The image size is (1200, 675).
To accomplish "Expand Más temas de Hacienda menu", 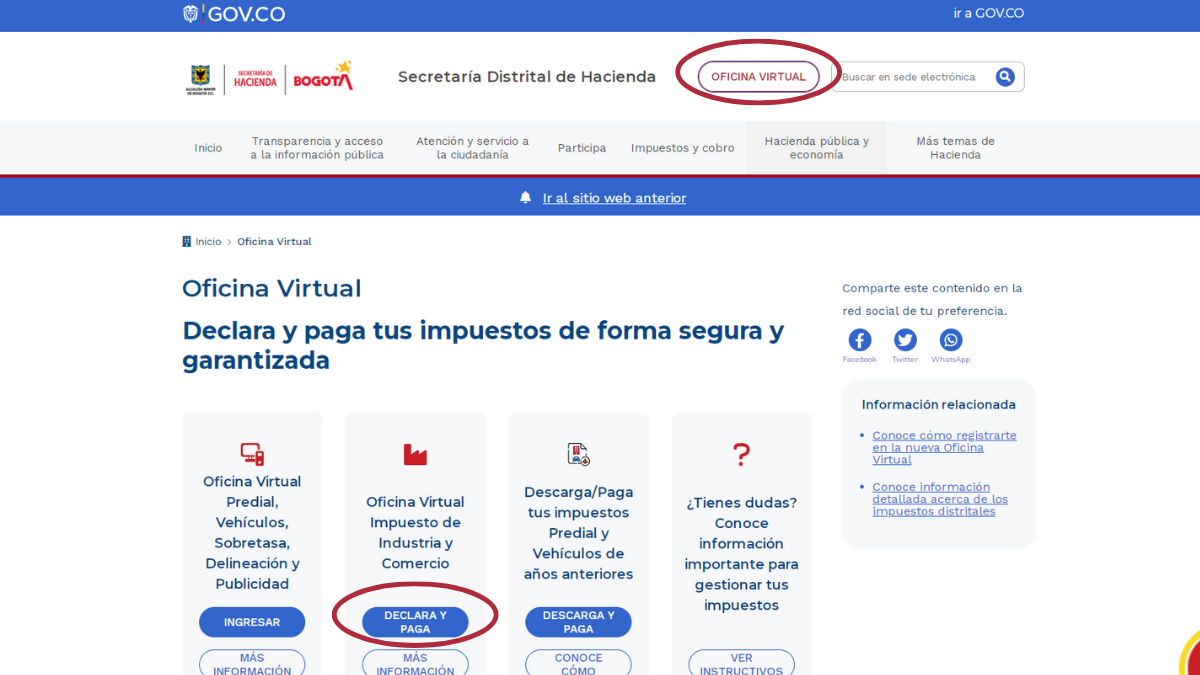I will click(955, 148).
